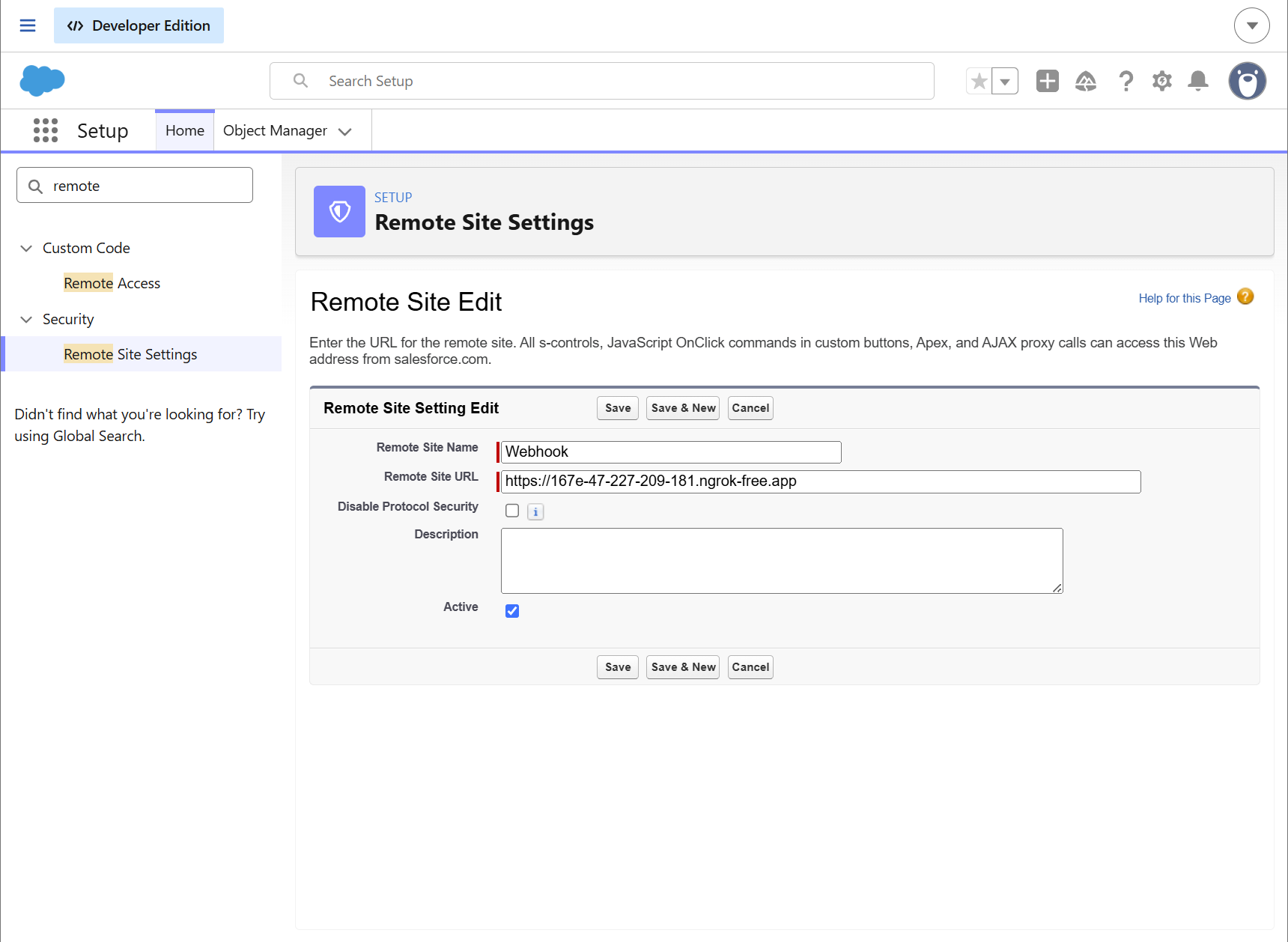Focus the Search Setup input field
This screenshot has height=942, width=1288.
coord(602,81)
